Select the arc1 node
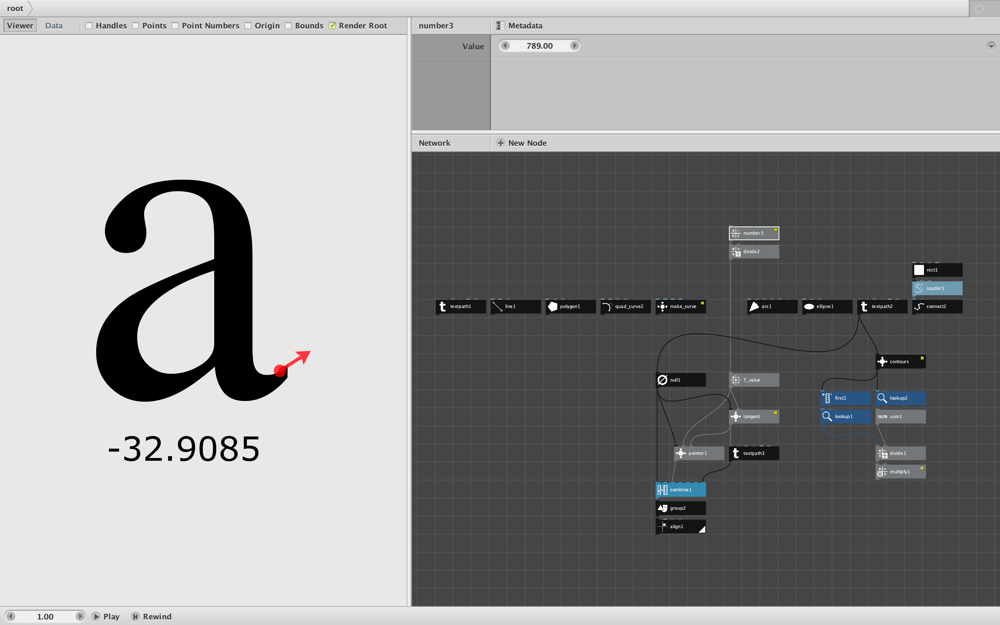This screenshot has height=625, width=1000. (772, 307)
